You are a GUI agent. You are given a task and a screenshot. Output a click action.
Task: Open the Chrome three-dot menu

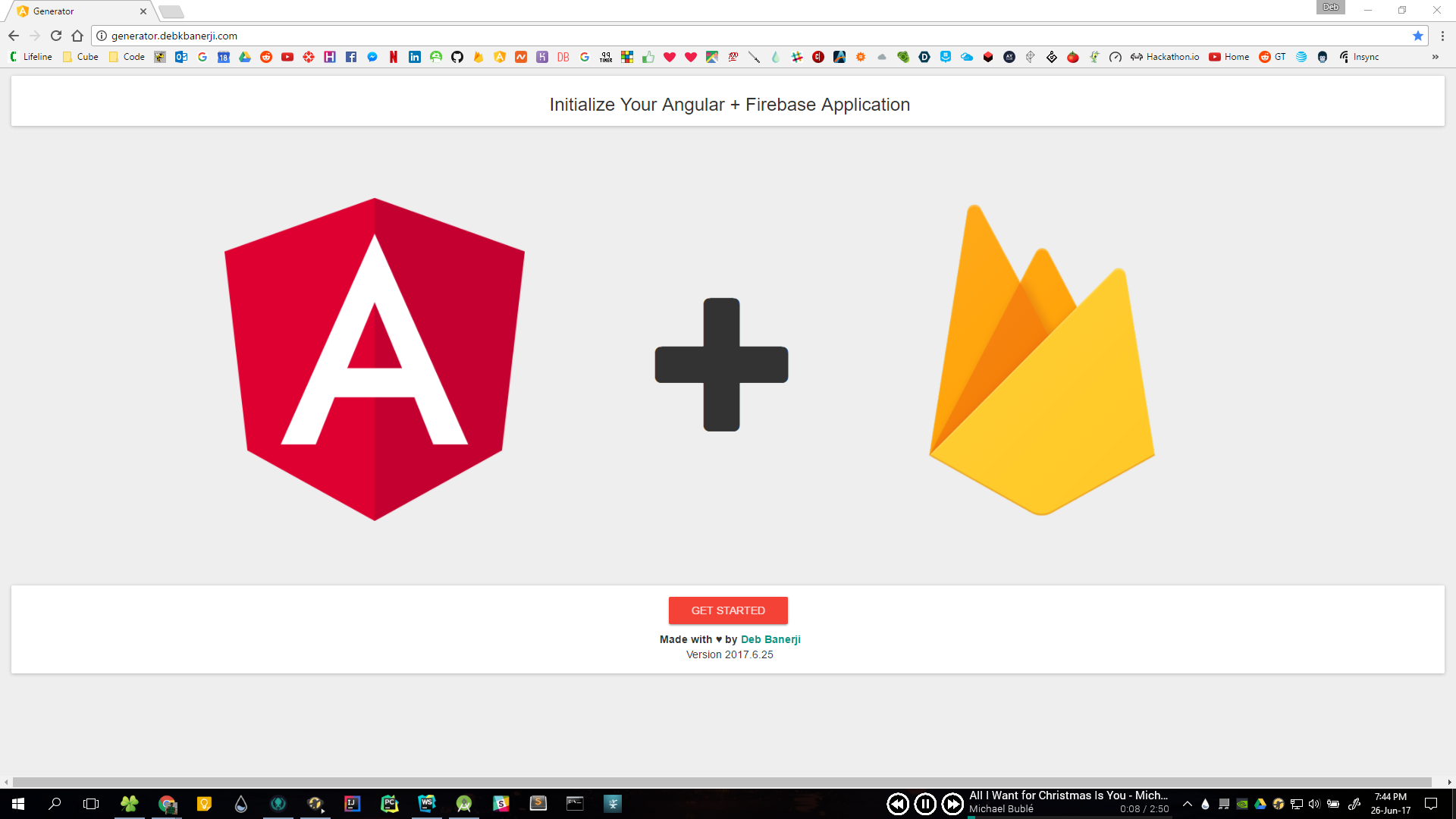pos(1442,36)
